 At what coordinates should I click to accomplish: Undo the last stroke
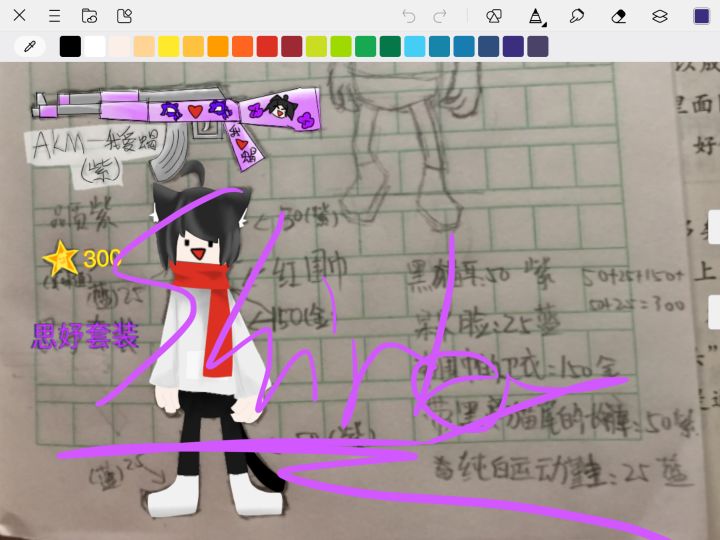click(408, 17)
